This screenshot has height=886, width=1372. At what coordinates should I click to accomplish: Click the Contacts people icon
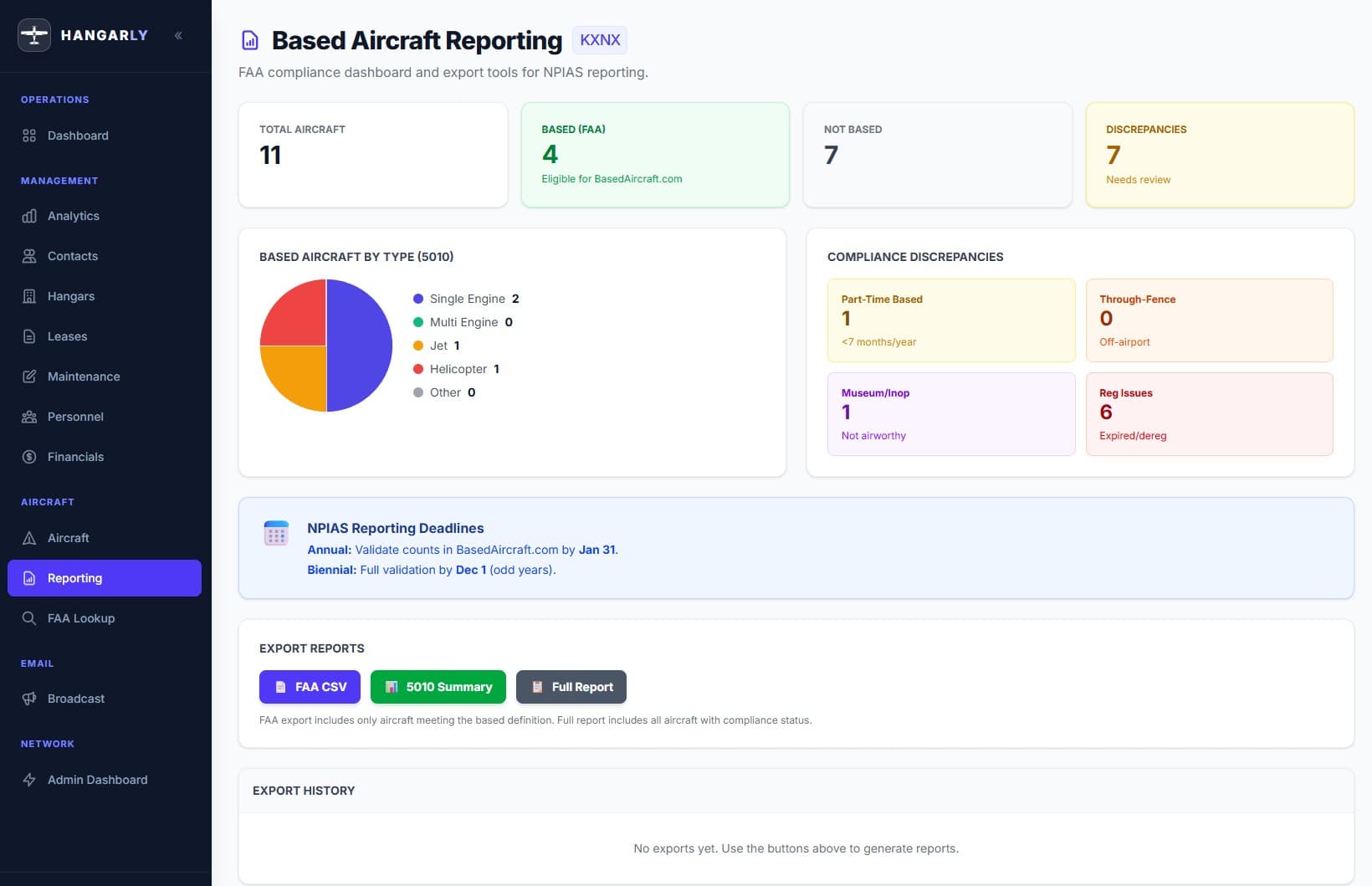click(29, 256)
